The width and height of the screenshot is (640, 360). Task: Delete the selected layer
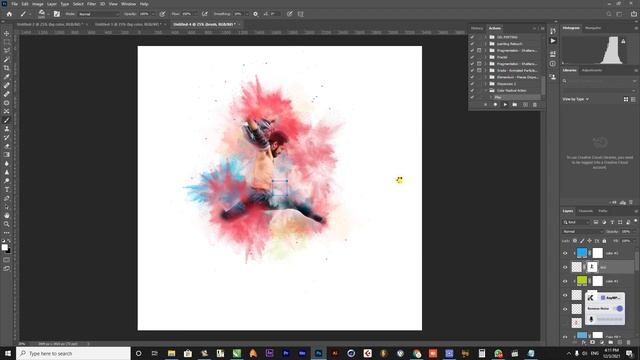629,342
